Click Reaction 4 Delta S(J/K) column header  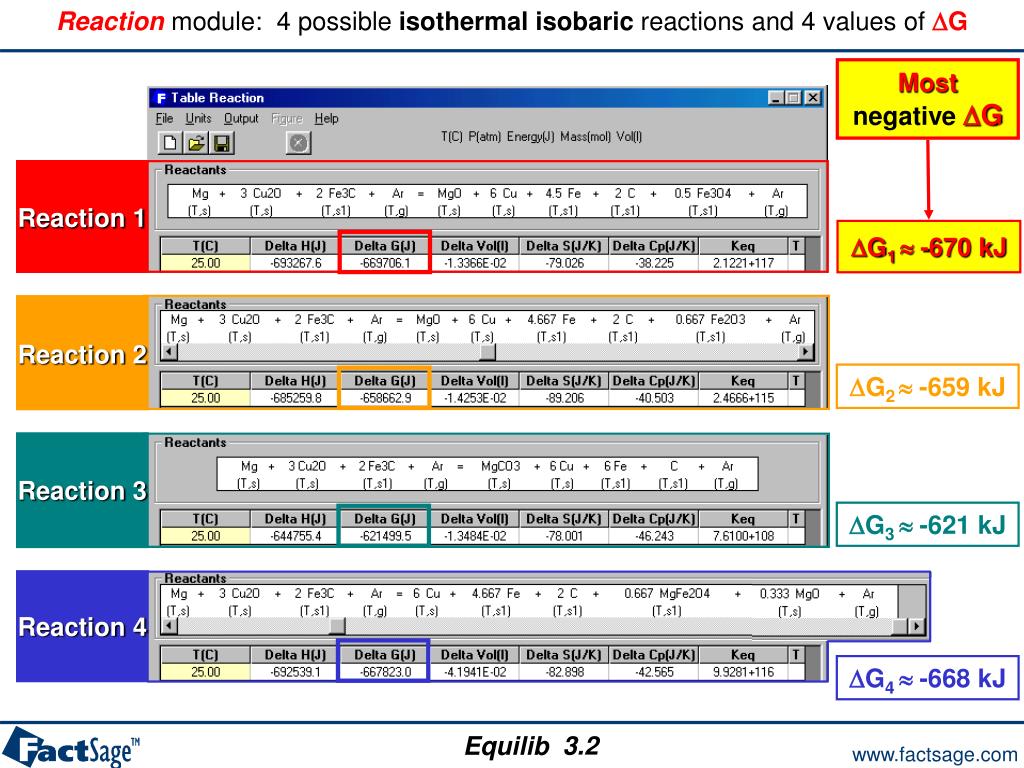pos(564,655)
